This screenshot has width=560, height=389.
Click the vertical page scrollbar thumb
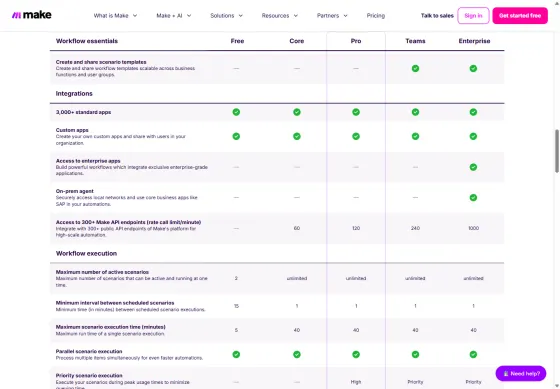click(556, 151)
